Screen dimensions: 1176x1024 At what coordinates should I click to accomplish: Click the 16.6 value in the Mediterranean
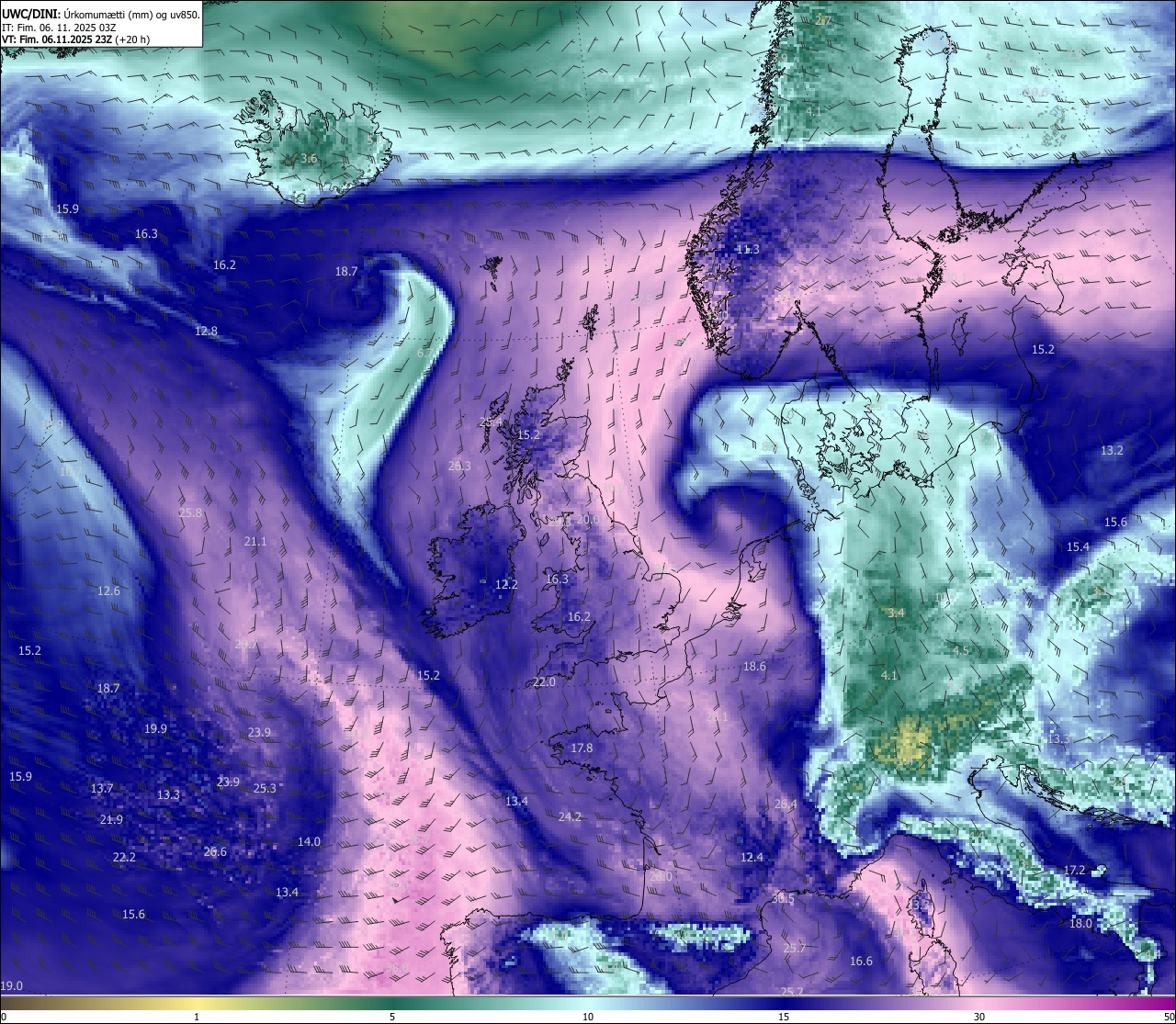(861, 962)
